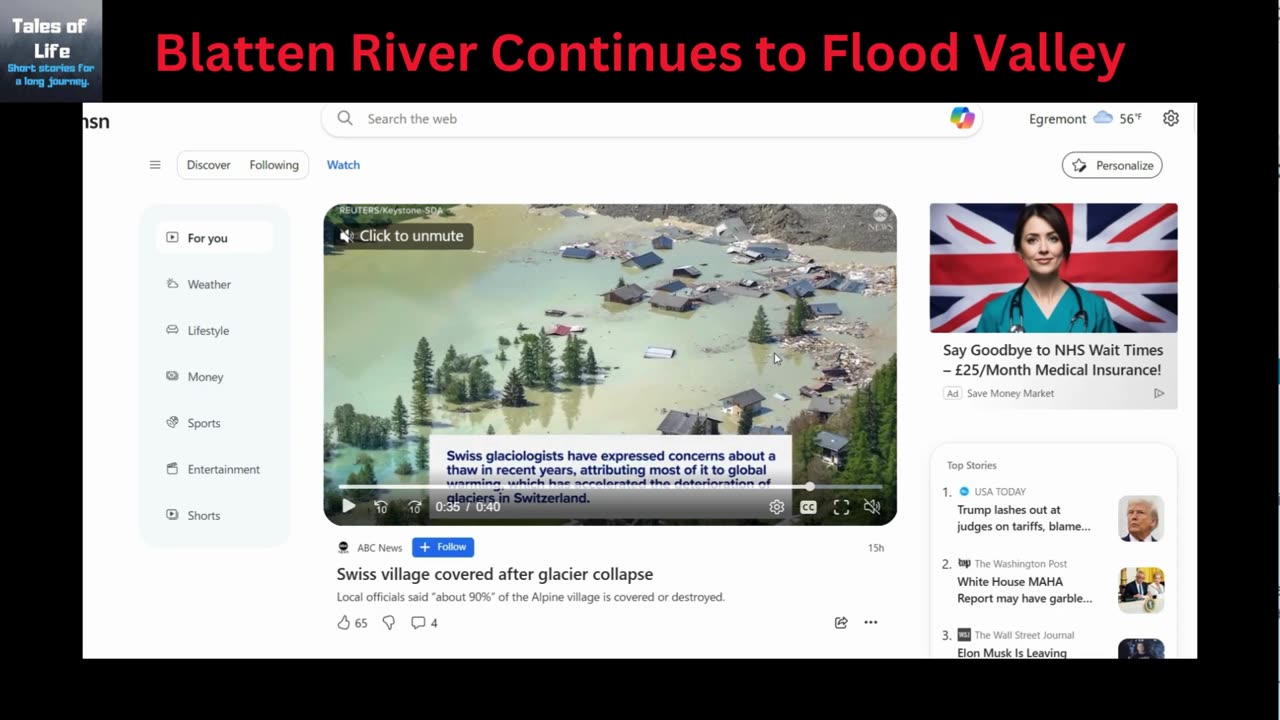Viewport: 1280px width, 720px height.
Task: Open the Copilot icon in search bar
Action: [x=962, y=118]
